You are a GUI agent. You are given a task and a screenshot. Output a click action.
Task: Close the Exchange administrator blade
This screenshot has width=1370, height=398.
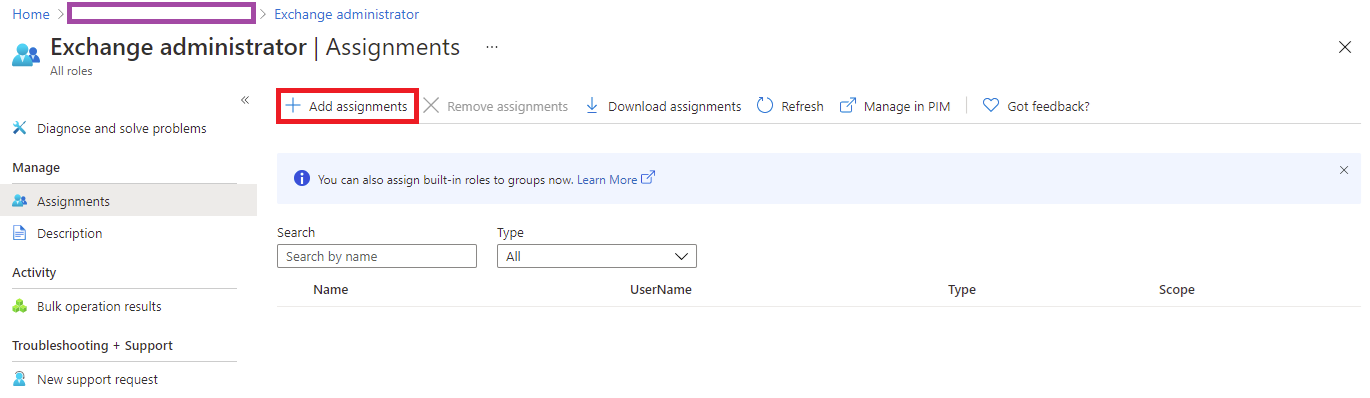click(1345, 47)
